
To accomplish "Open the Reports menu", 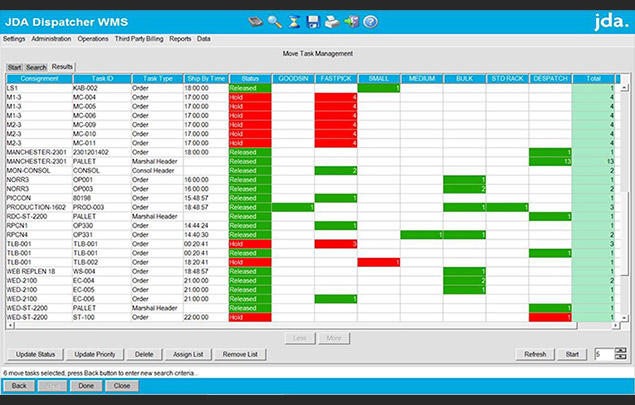I will click(180, 39).
